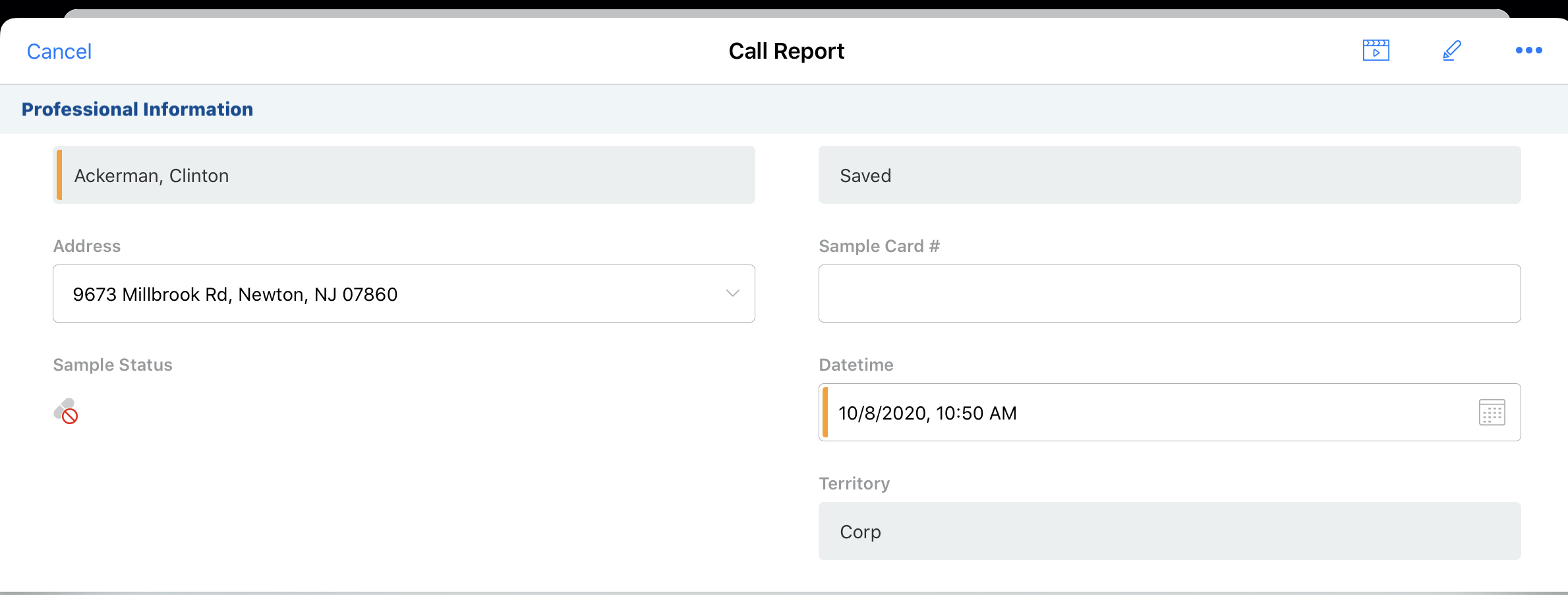Select the 9673 Millbrook Rd address text
The height and width of the screenshot is (595, 1568).
(235, 294)
